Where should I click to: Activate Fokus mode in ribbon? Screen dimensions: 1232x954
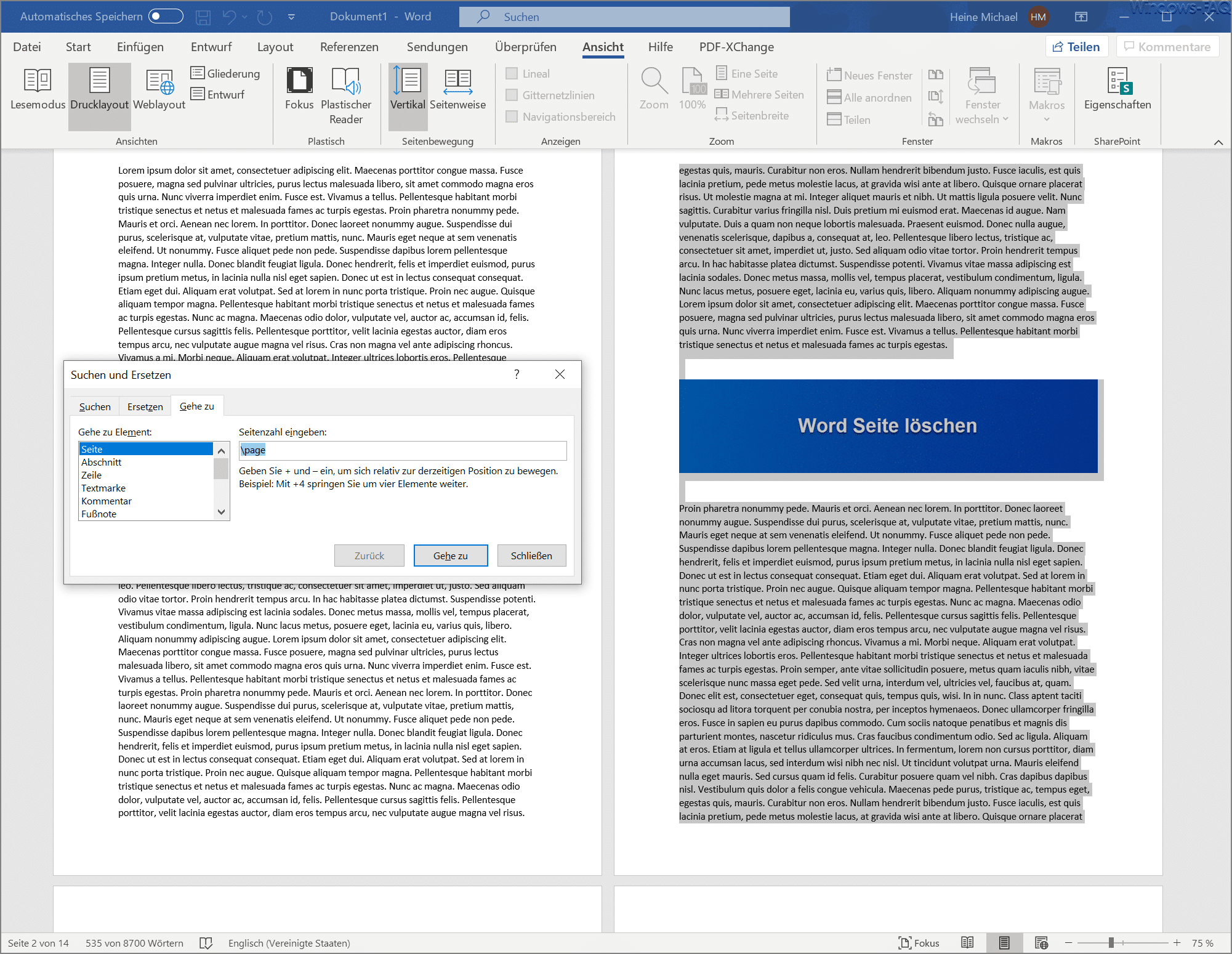click(x=299, y=90)
